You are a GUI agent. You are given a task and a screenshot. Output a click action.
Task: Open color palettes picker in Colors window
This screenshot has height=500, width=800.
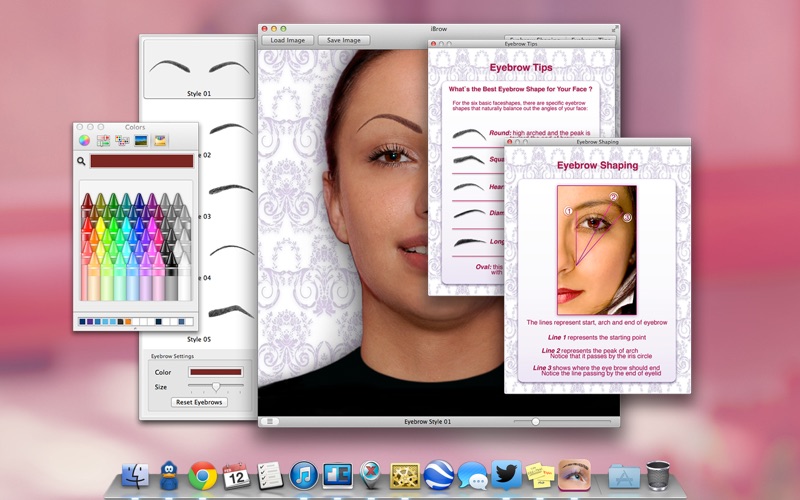[122, 140]
